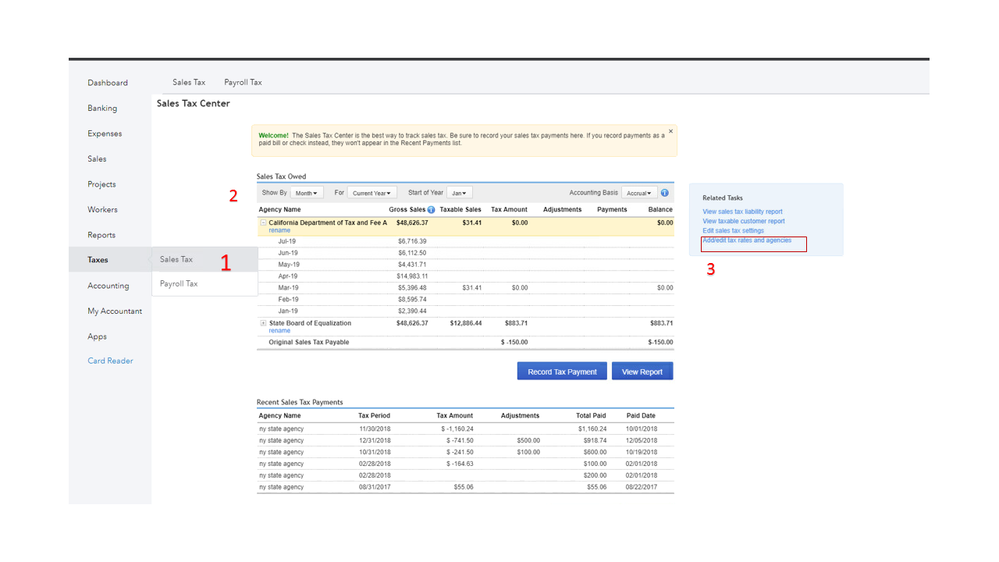Select the Sales Tax top tab
This screenshot has height=562, width=999.
pos(188,82)
